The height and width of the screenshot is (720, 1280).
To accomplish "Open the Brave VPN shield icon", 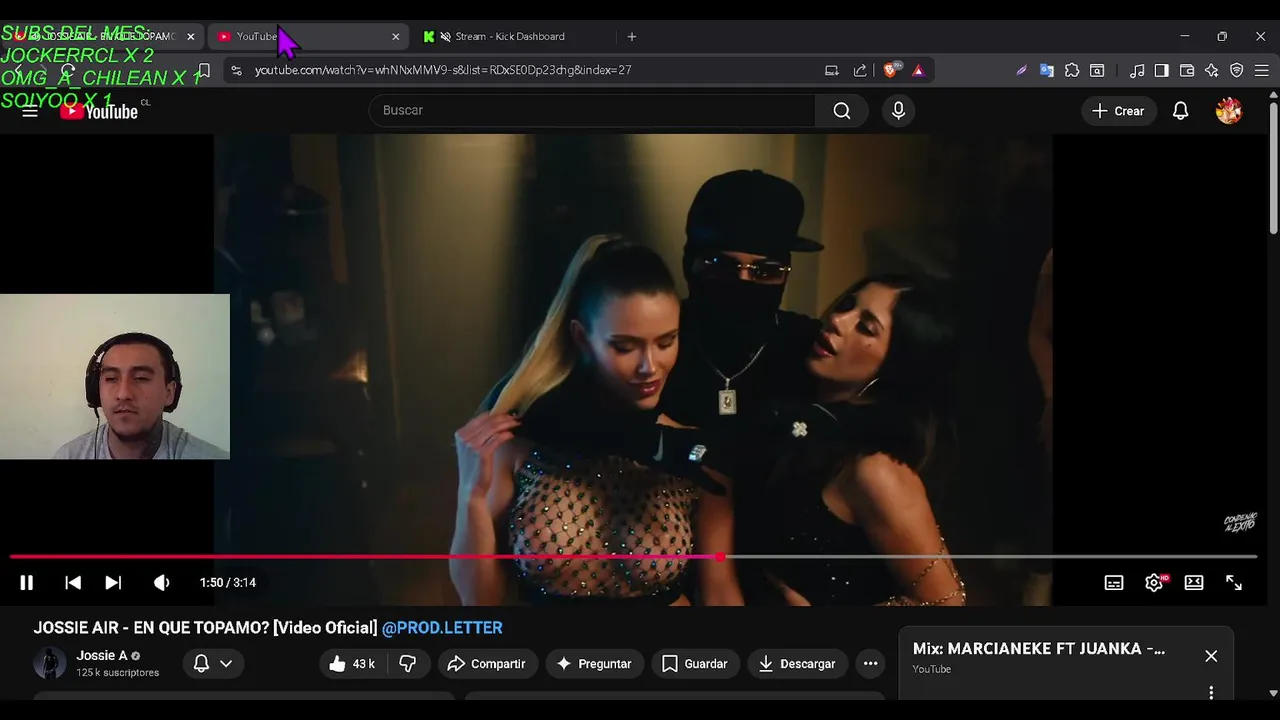I will click(1237, 70).
